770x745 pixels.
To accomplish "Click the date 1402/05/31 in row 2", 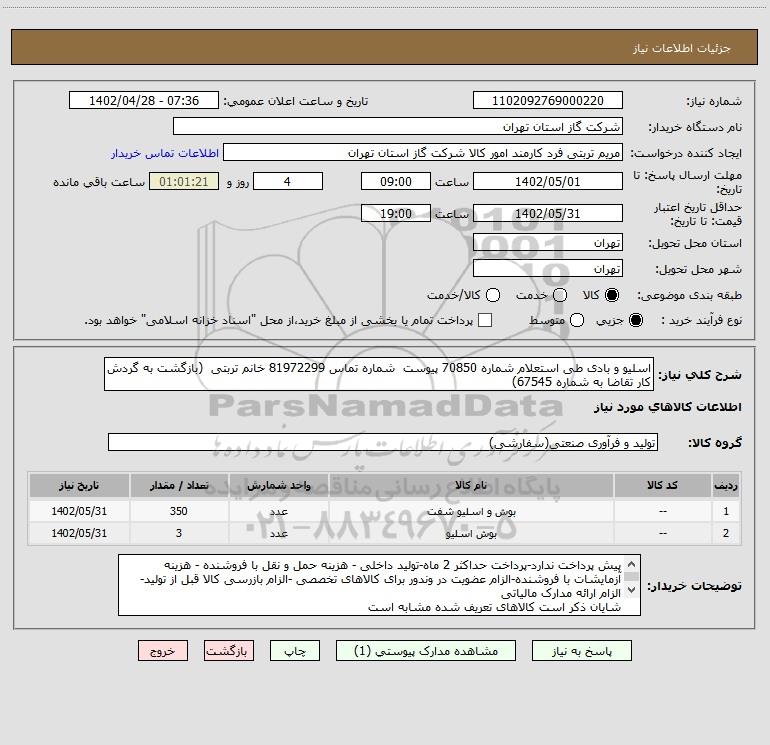I will pos(79,533).
